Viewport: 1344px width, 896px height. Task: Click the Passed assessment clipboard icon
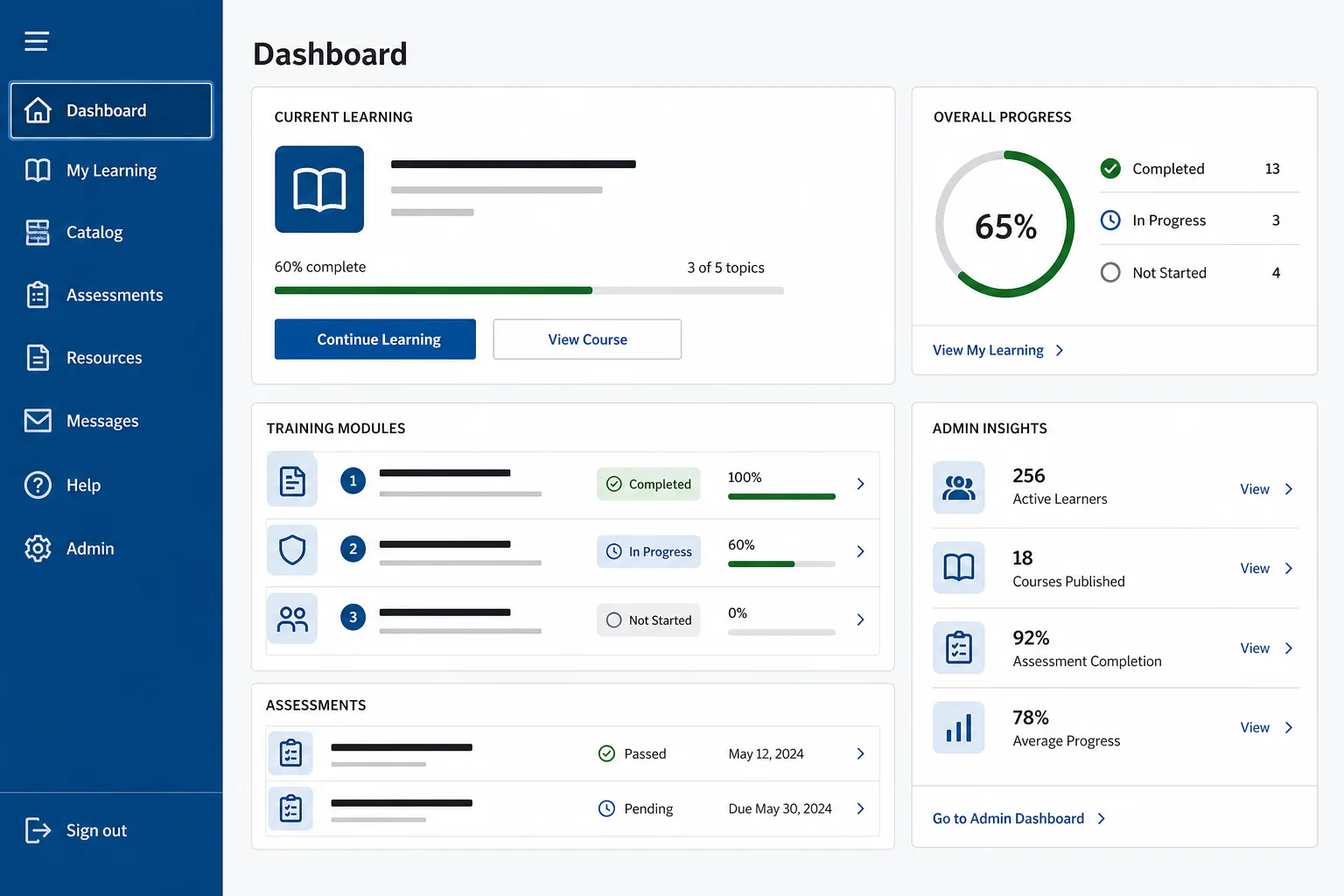[290, 752]
